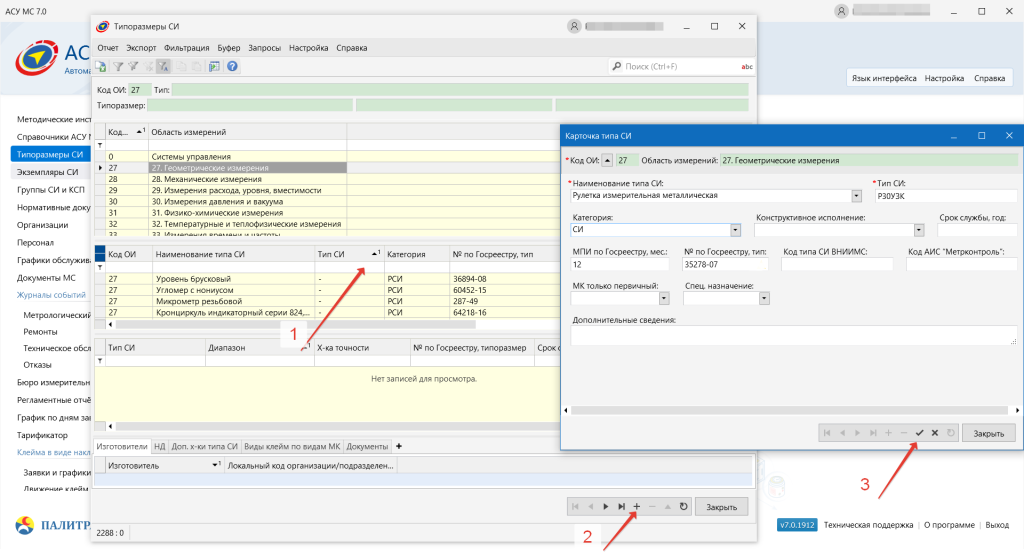
Task: Switch to НД tab
Action: 159,447
